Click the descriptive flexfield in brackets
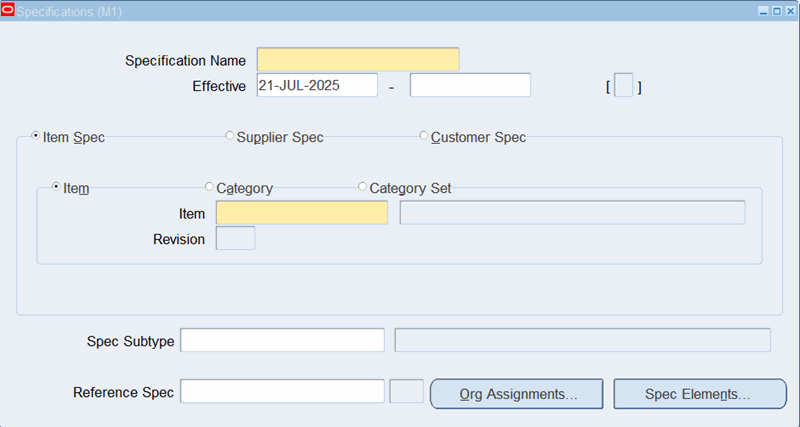800x427 pixels. 624,87
